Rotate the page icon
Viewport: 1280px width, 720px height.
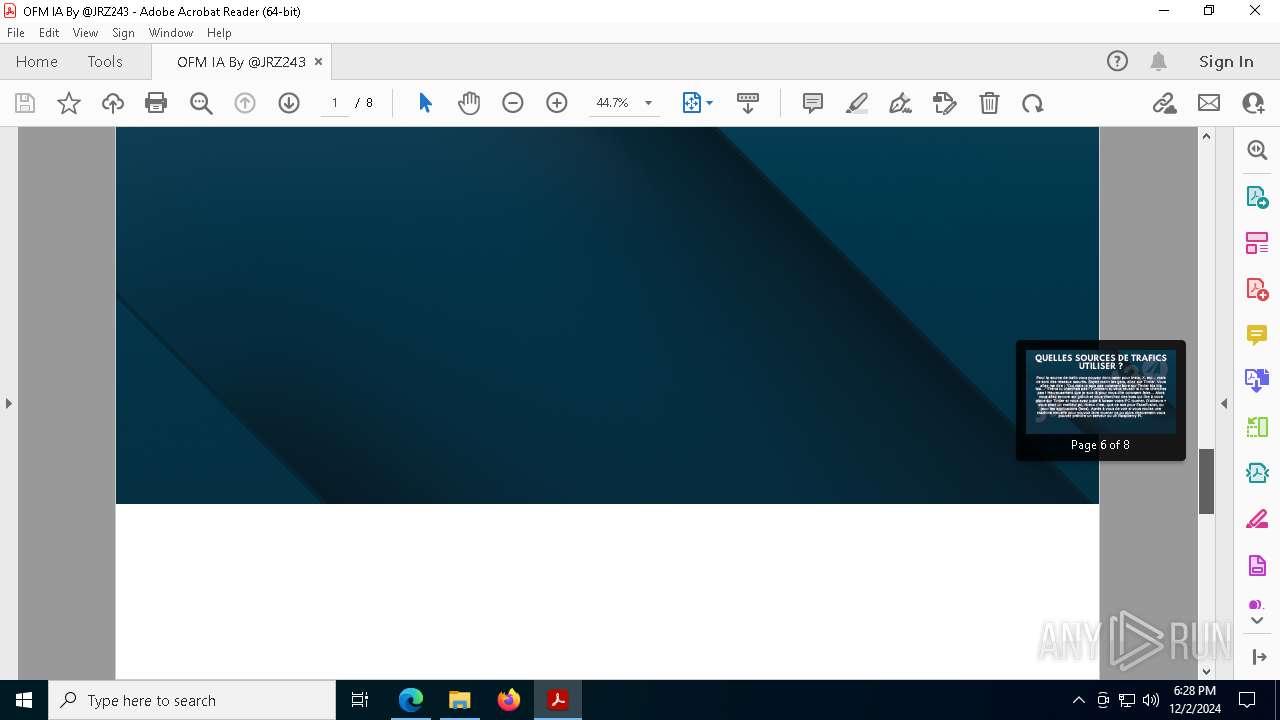tap(1033, 103)
